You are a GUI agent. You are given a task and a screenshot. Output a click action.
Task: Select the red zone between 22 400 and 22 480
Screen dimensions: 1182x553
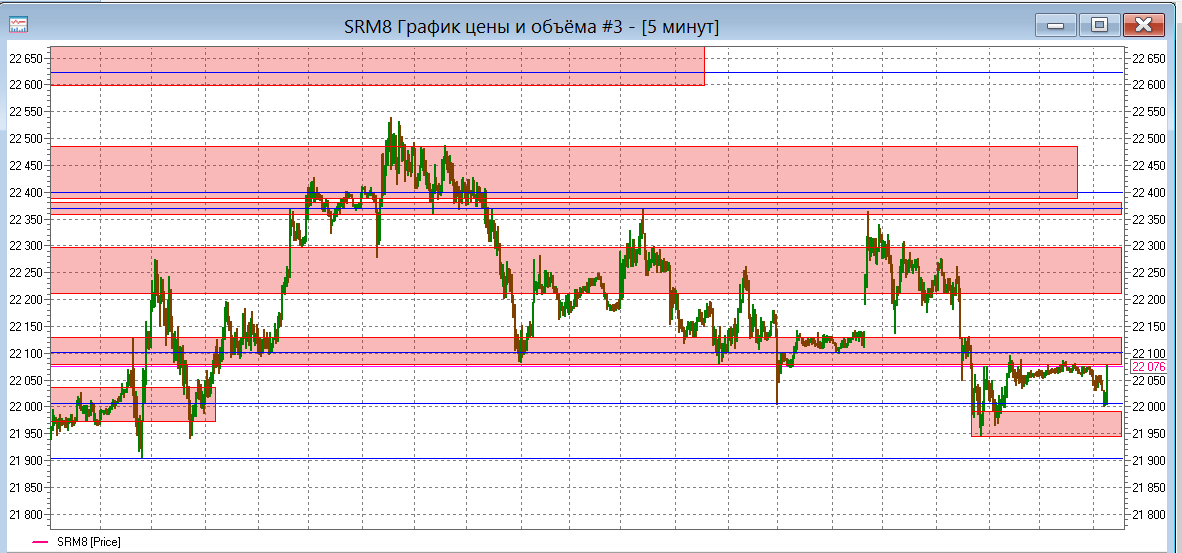tap(564, 172)
